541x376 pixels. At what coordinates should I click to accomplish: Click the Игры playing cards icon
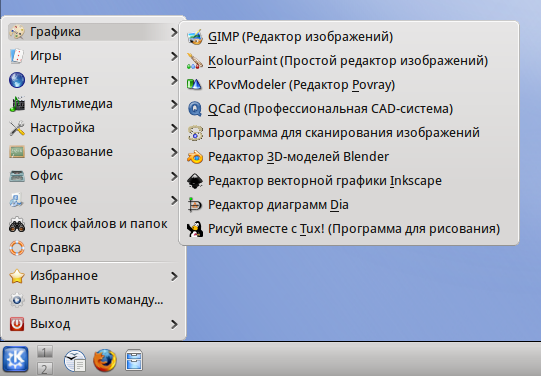pos(17,56)
